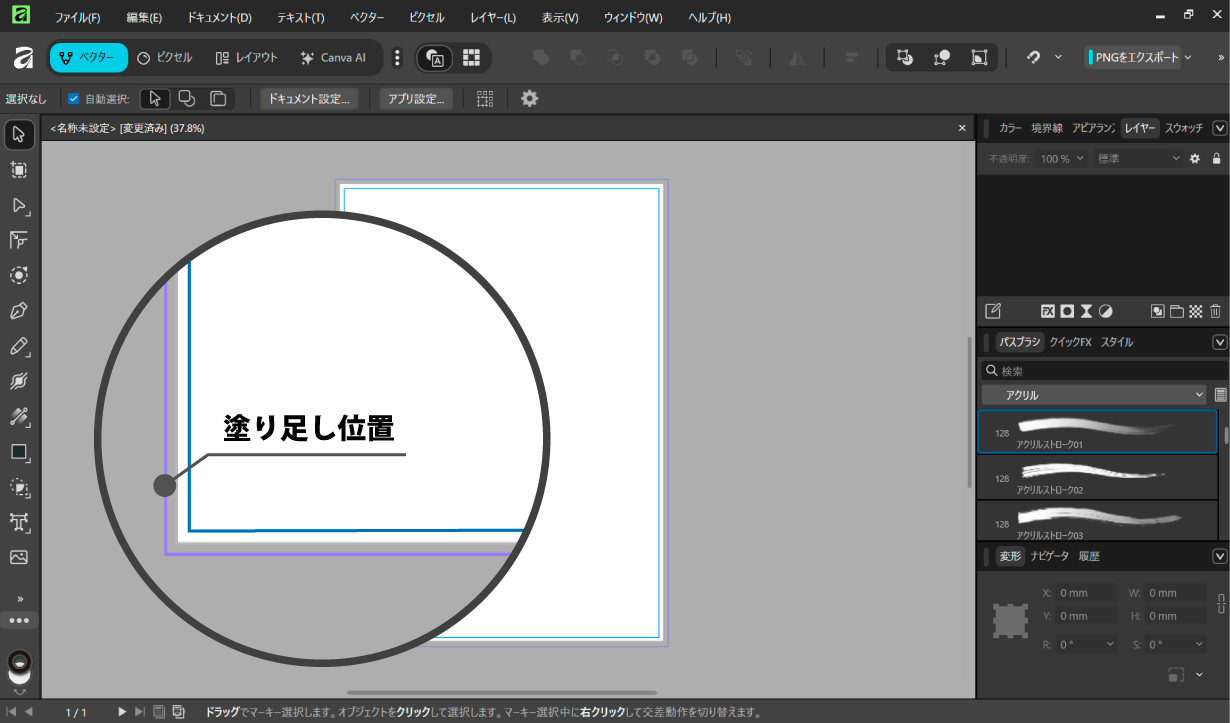The image size is (1230, 723).
Task: Switch to the スウォッチ tab
Action: [x=1183, y=128]
